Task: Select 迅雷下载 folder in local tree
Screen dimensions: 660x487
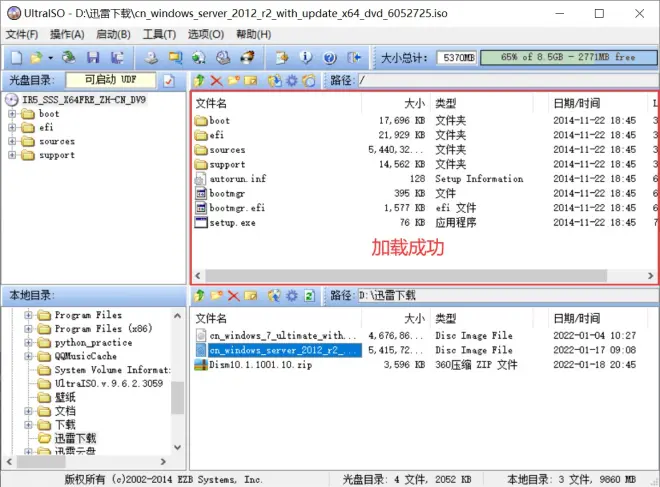Action: 75,438
